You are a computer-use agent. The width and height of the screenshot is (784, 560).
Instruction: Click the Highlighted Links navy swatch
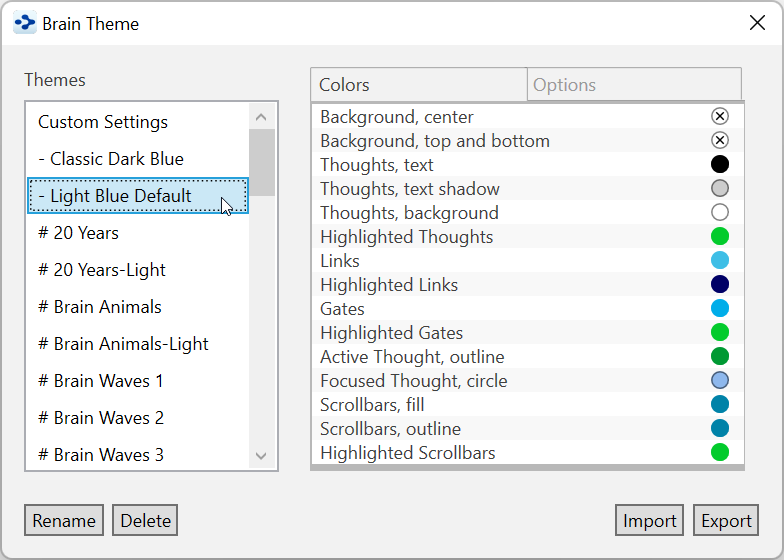point(719,285)
